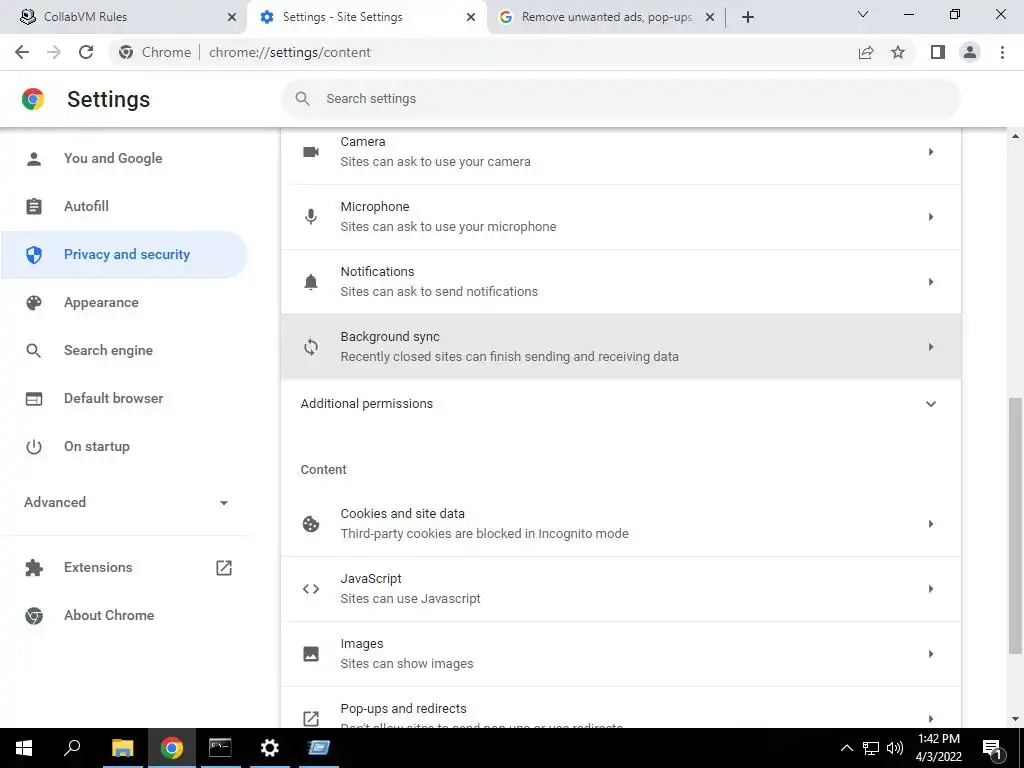Open File Explorer from taskbar

[122, 748]
